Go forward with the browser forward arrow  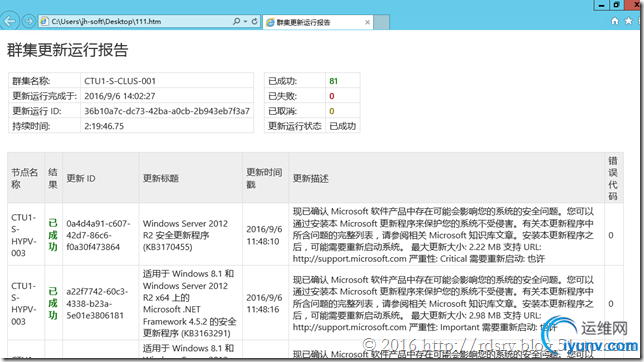click(x=29, y=21)
